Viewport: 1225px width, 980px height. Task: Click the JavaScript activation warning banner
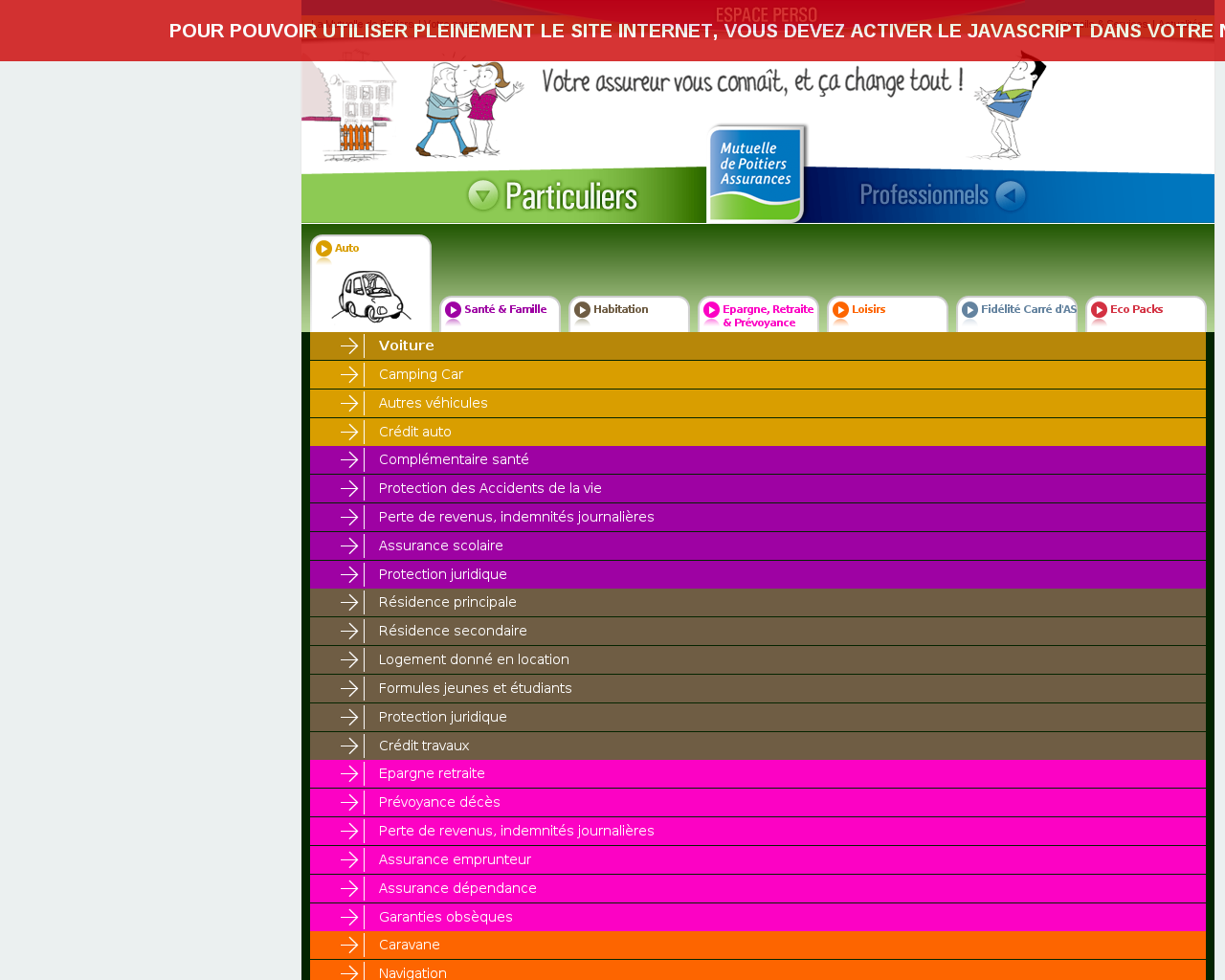[x=612, y=31]
